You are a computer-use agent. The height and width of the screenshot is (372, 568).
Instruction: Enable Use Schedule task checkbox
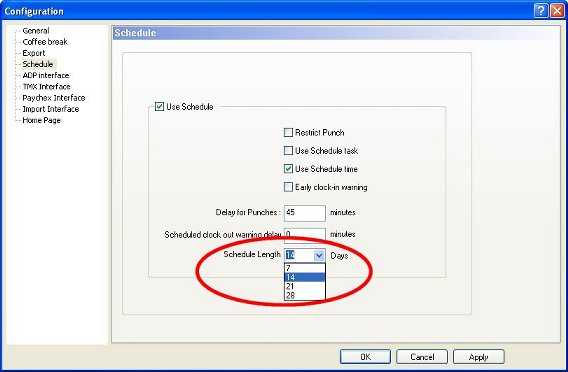288,151
